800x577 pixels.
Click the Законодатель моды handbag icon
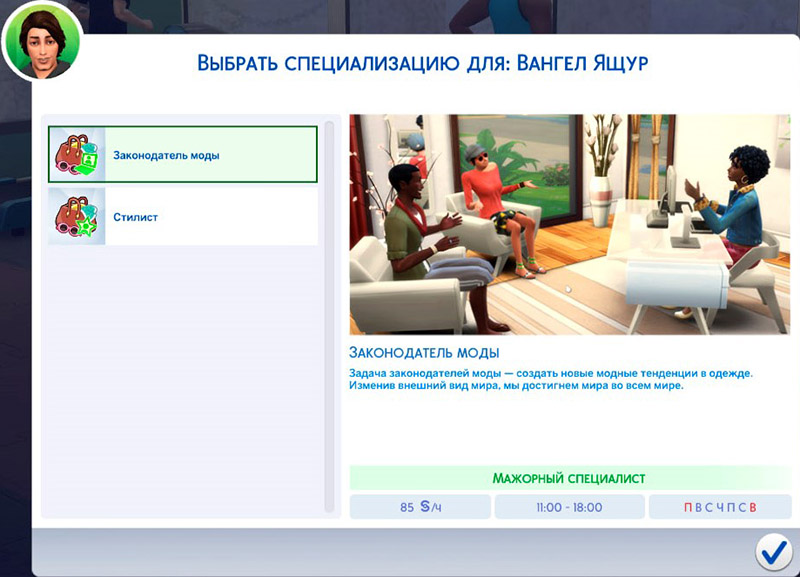coord(77,155)
